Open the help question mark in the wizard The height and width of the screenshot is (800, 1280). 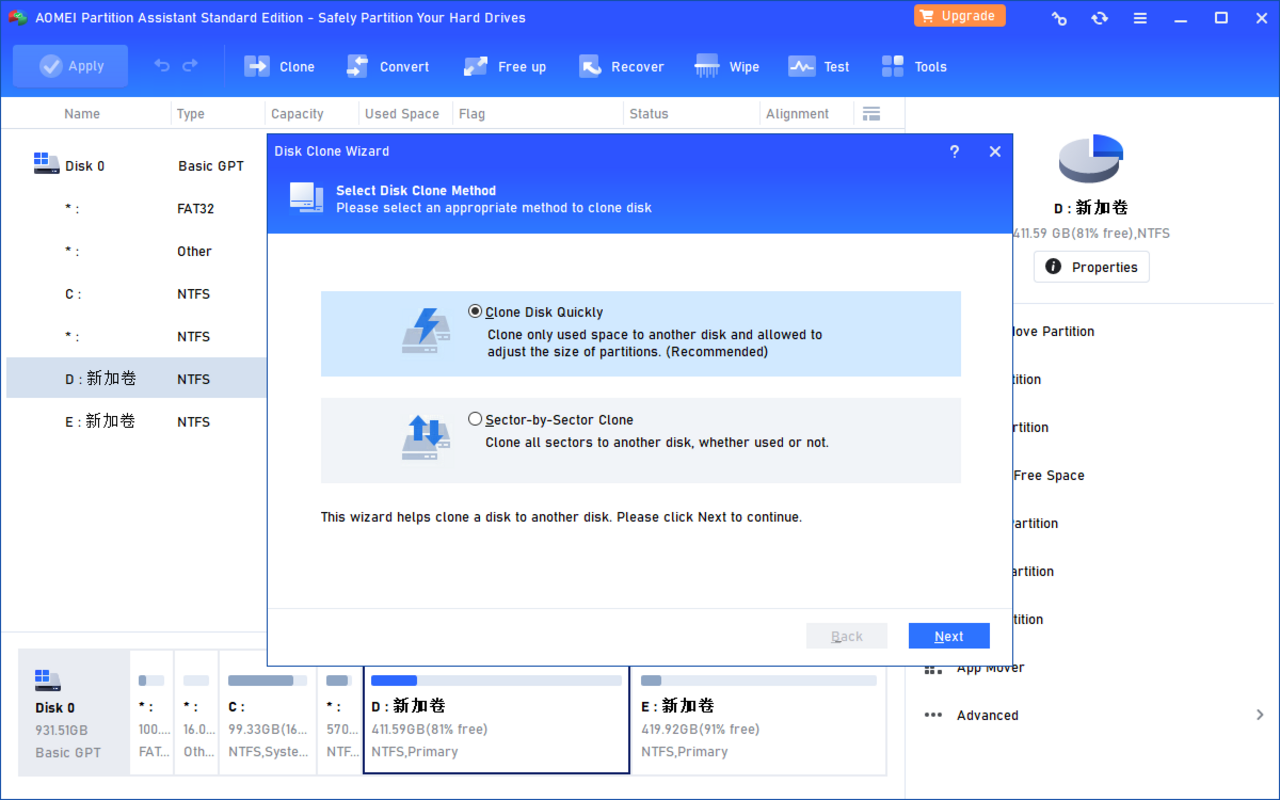click(x=954, y=151)
